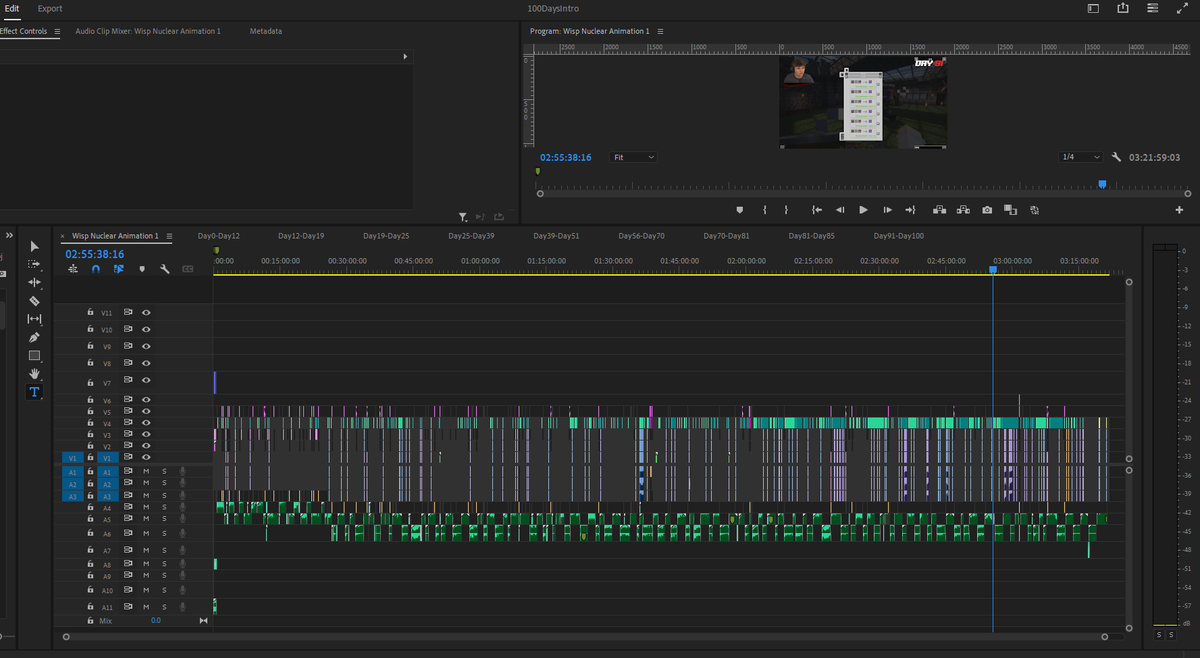Click the full screen video icon
The height and width of the screenshot is (658, 1200).
pos(1184,8)
